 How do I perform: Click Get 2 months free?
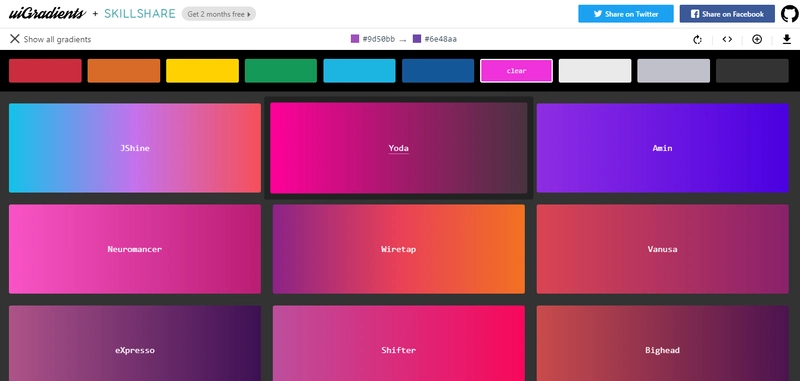click(218, 14)
